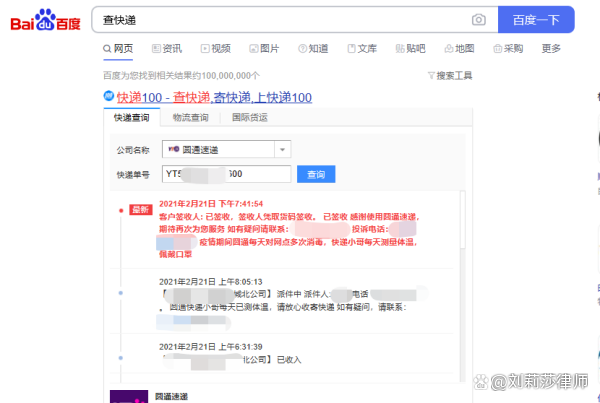Viewport: 600px width, 403px height.
Task: Open camera image search icon
Action: click(478, 20)
